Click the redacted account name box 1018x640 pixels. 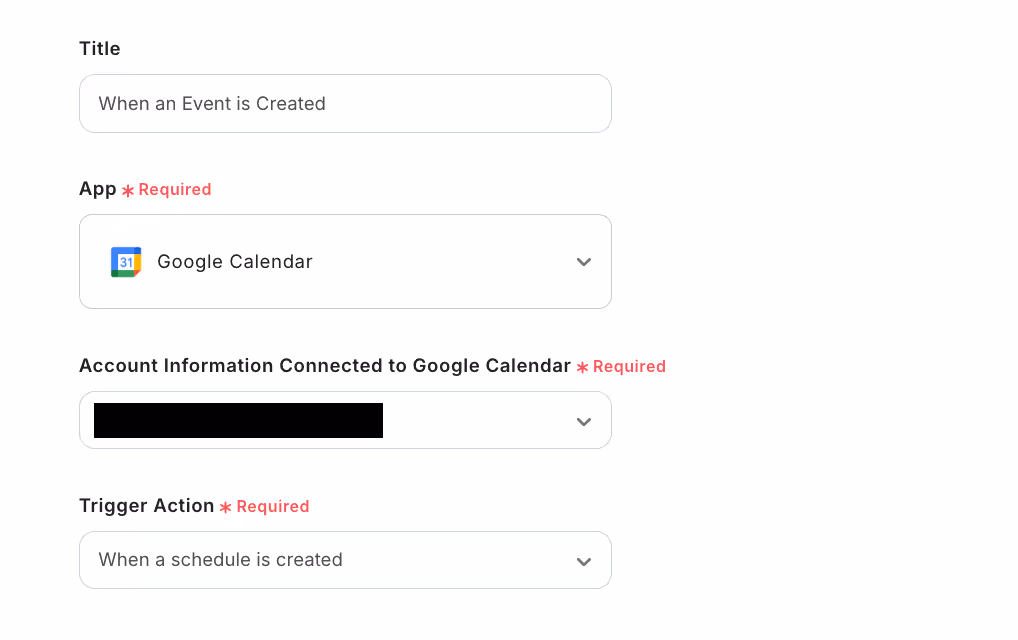tap(238, 420)
